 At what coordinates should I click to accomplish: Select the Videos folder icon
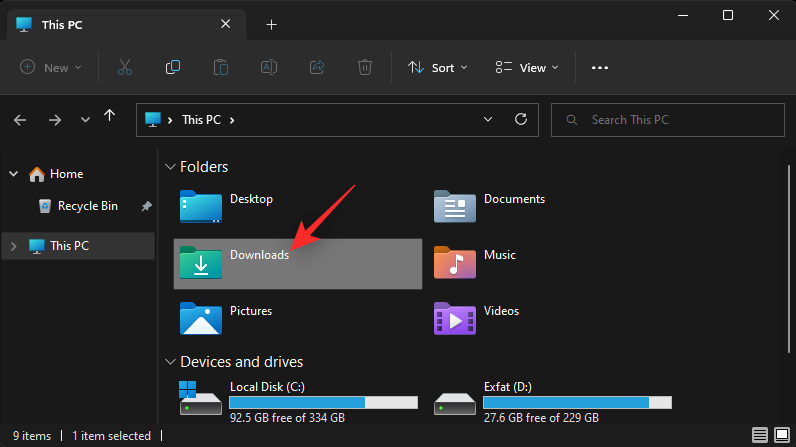[454, 318]
